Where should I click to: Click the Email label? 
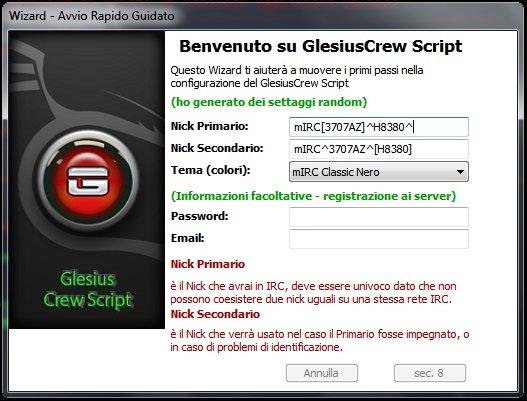tap(188, 238)
